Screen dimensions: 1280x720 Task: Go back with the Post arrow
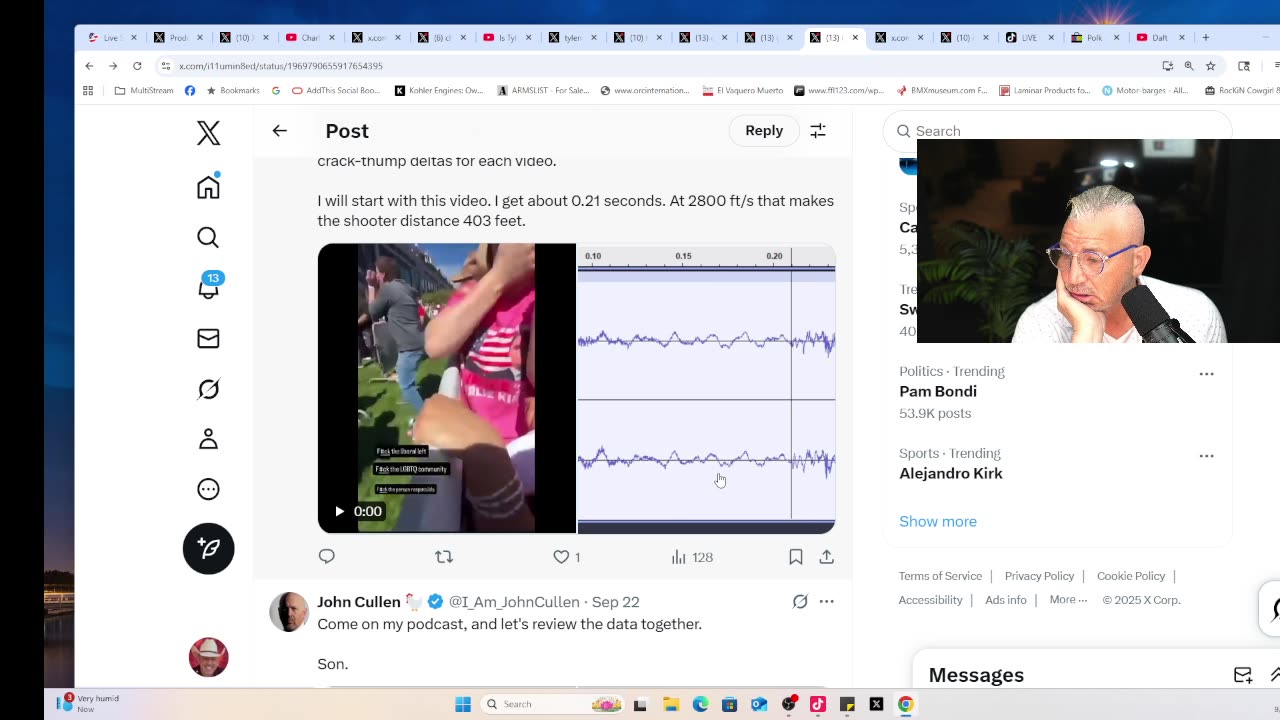click(279, 131)
